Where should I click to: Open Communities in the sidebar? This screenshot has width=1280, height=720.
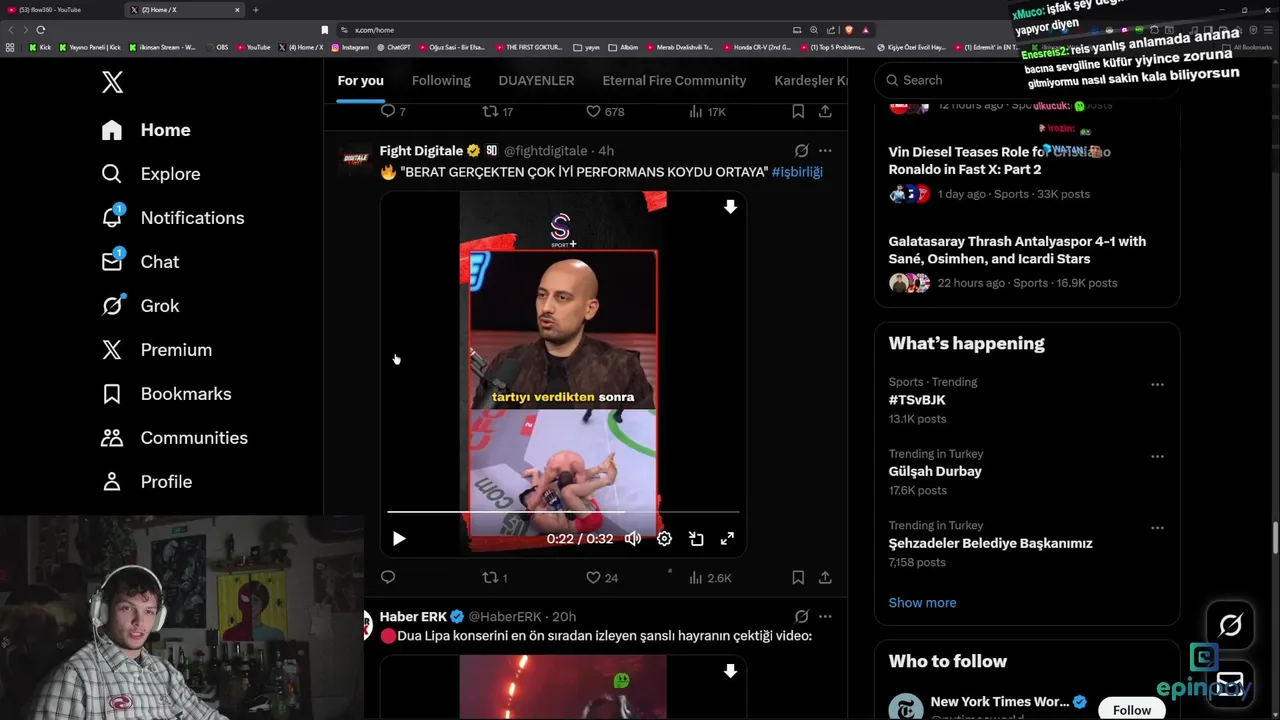(174, 438)
